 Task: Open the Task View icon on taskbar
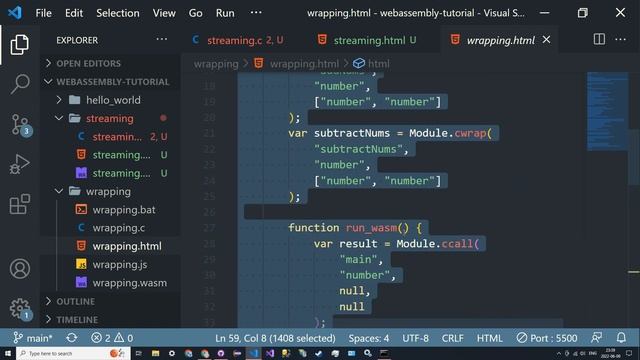coord(138,353)
